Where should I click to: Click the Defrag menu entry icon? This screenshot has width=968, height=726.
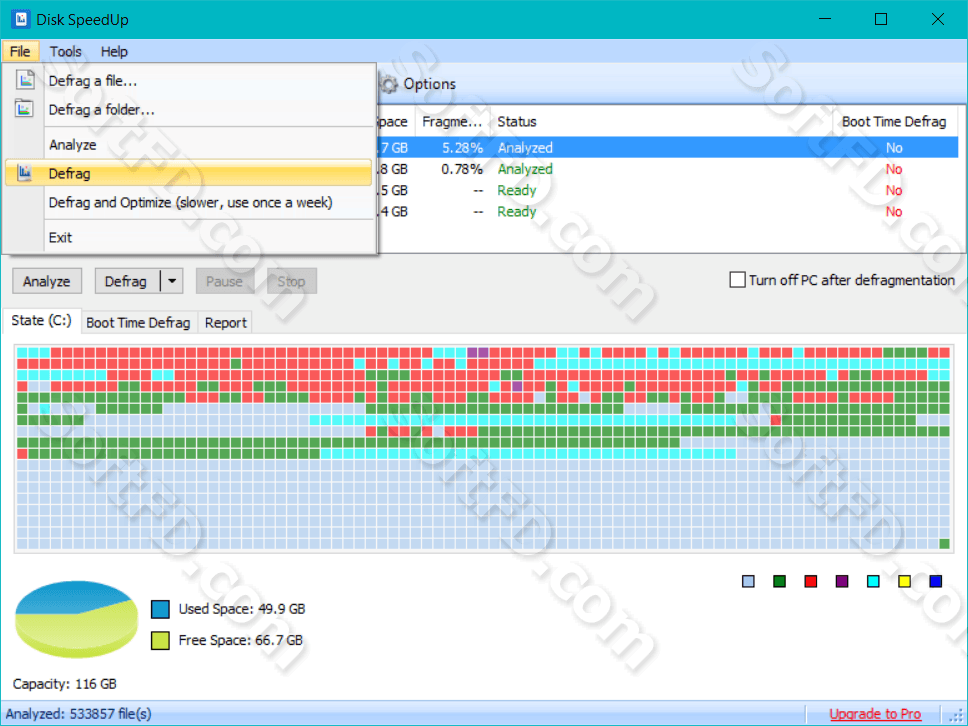[x=24, y=173]
